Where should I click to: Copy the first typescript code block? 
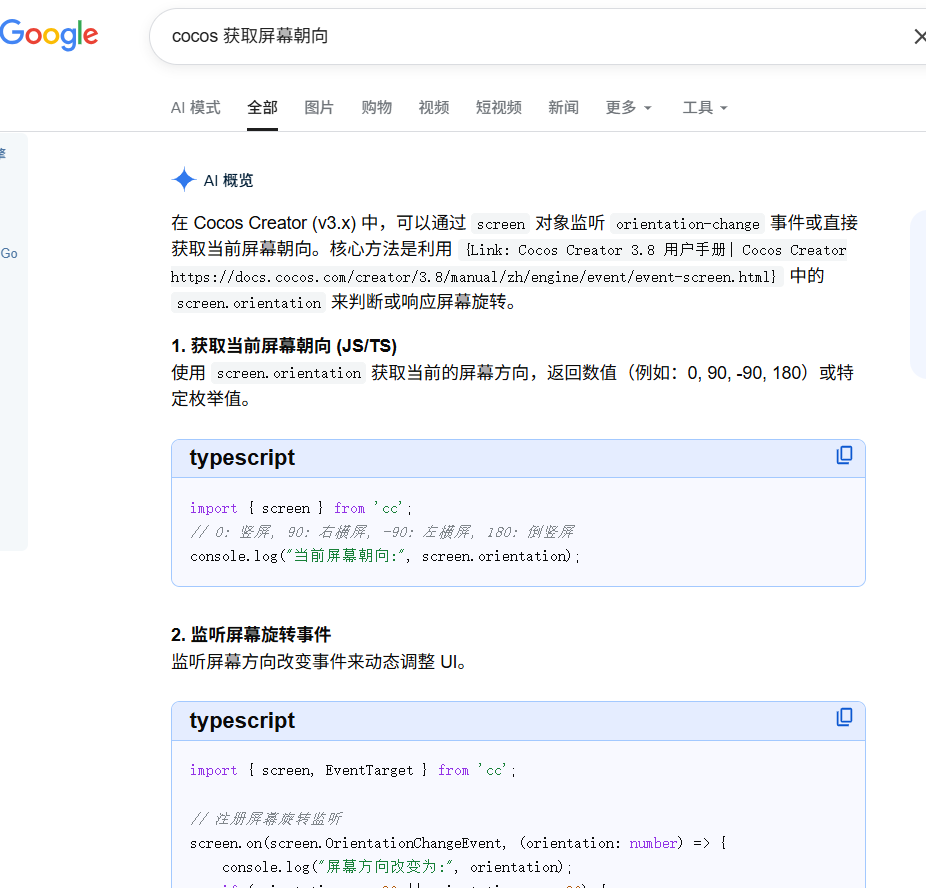click(845, 456)
